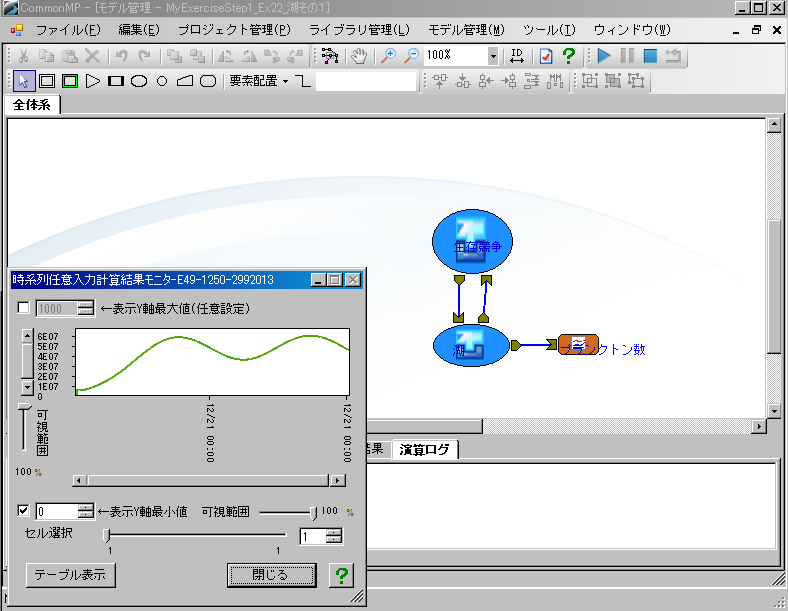Pick the rounded rectangle element shape
Image resolution: width=788 pixels, height=611 pixels.
[x=208, y=81]
